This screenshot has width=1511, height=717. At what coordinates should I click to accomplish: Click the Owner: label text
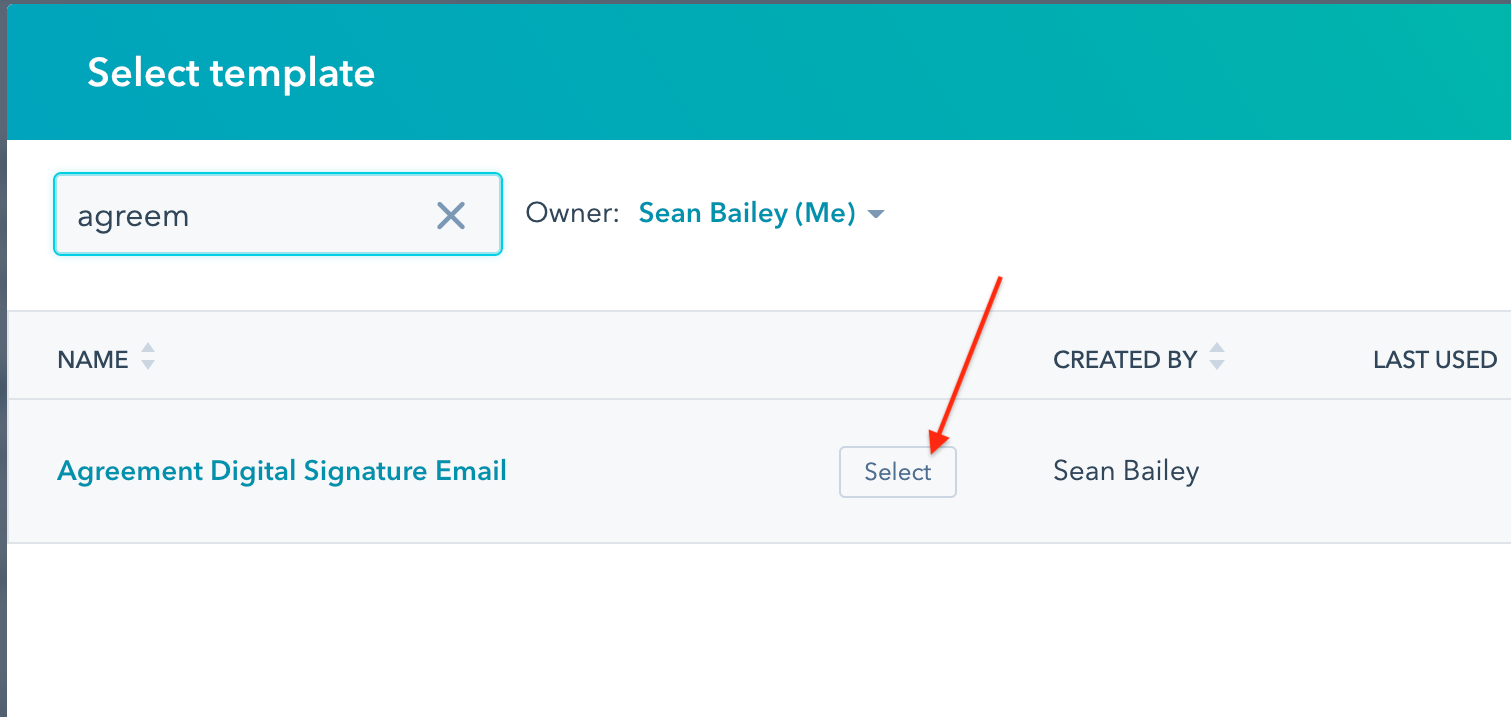573,213
